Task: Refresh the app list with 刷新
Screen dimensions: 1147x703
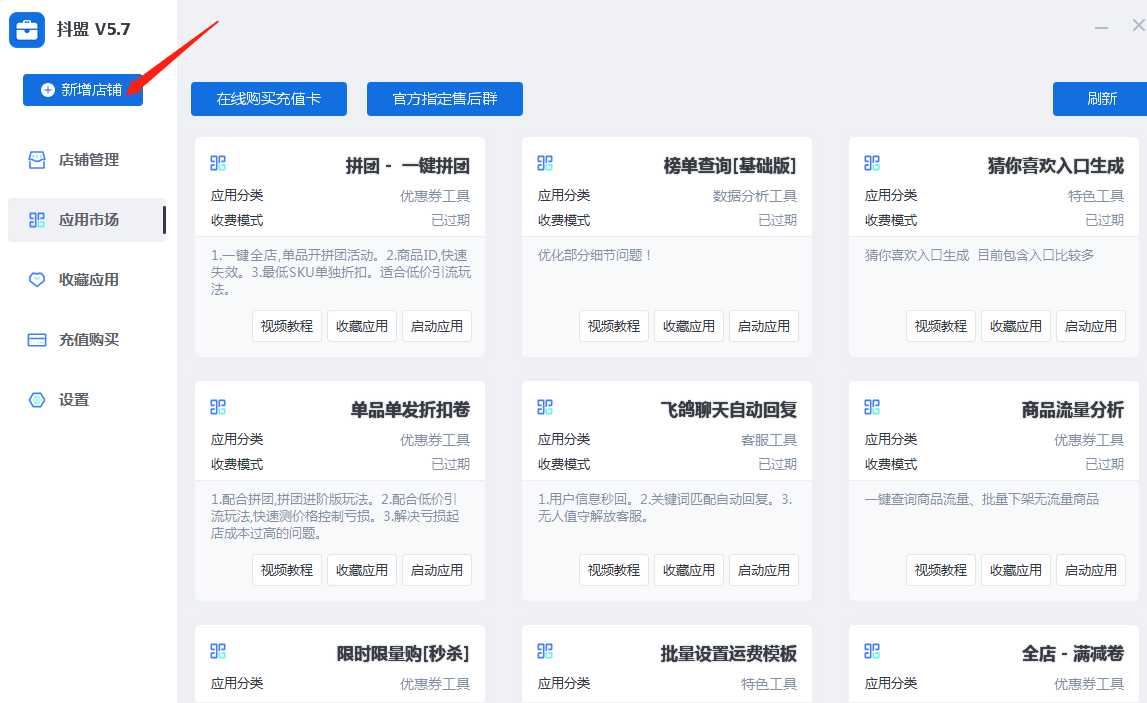Action: point(1101,99)
